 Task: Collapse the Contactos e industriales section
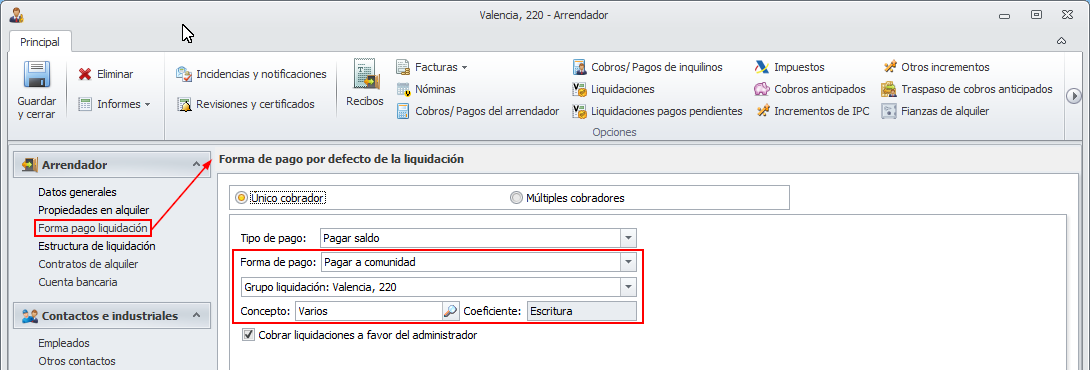click(x=196, y=316)
